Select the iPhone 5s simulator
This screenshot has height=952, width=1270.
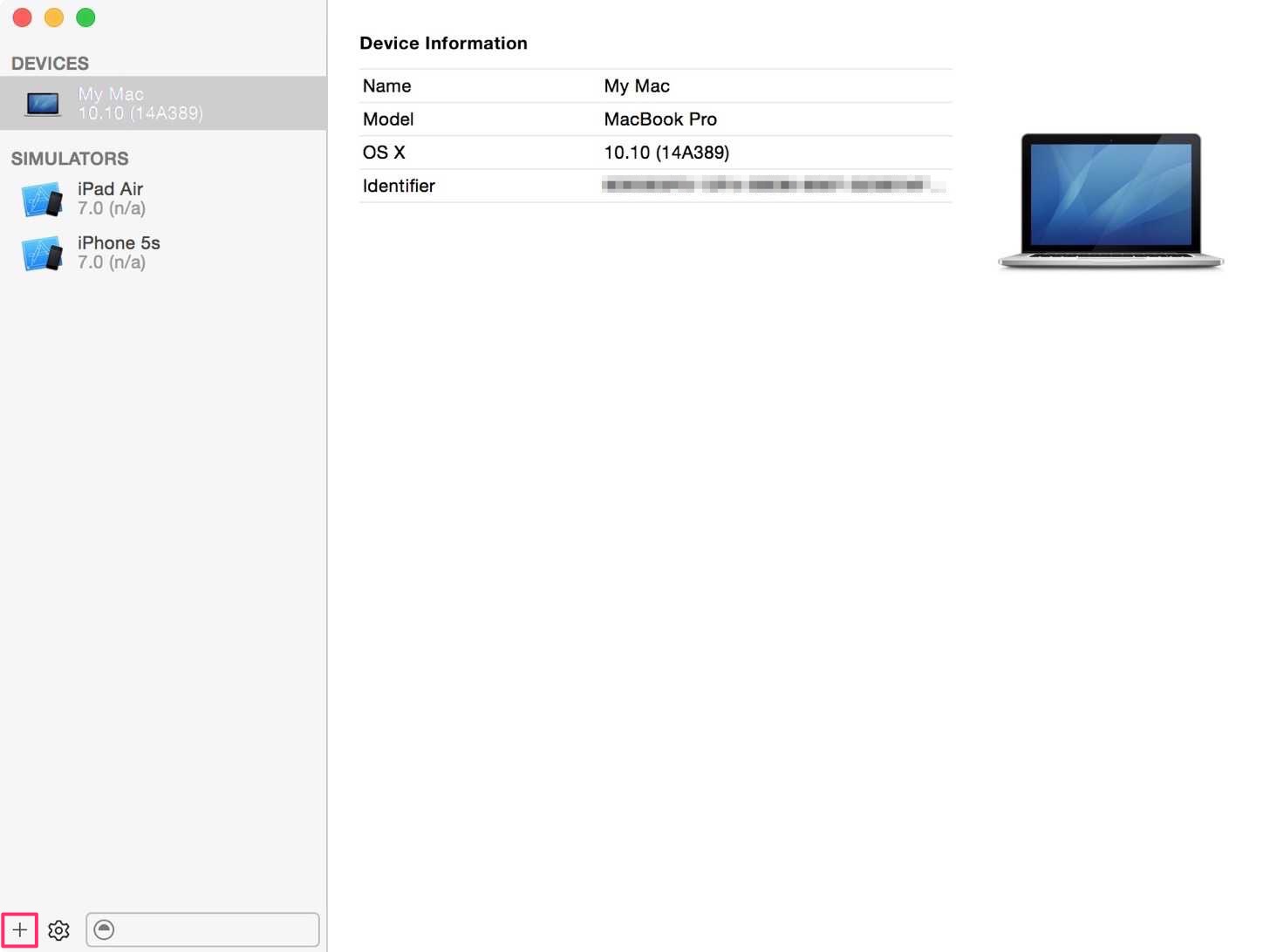click(x=163, y=253)
